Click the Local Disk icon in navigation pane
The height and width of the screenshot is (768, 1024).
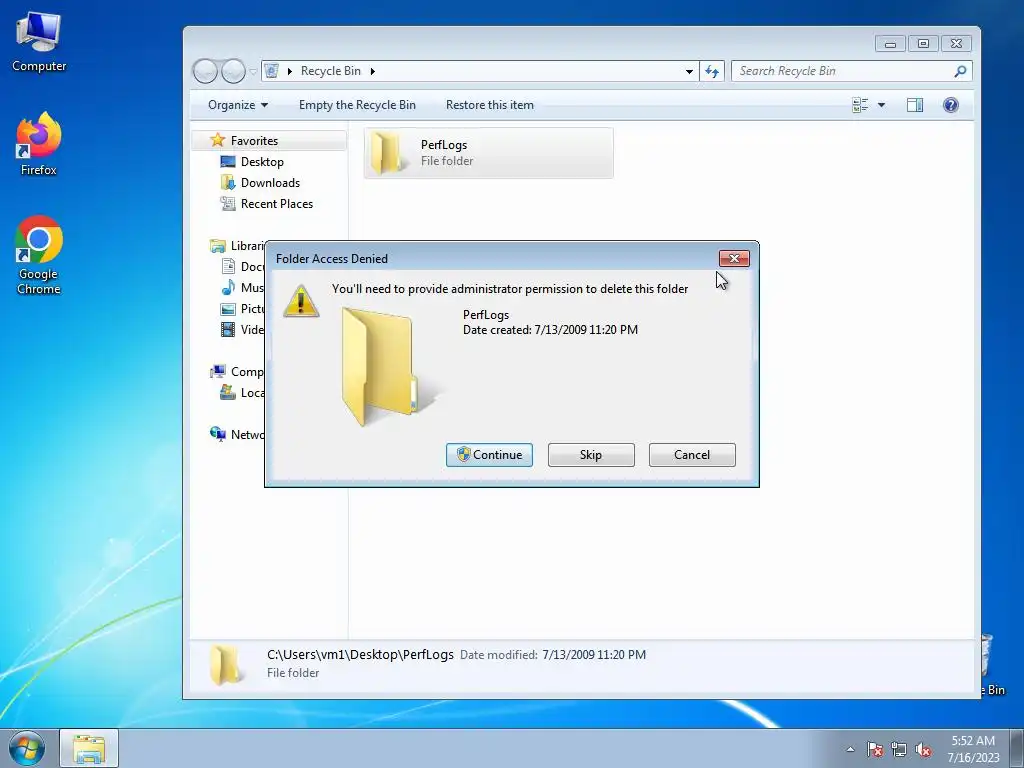(228, 392)
